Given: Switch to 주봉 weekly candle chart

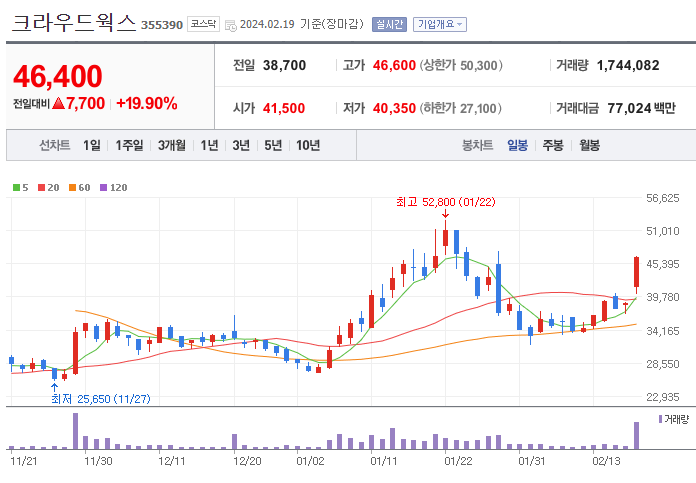Looking at the screenshot, I should click(553, 145).
